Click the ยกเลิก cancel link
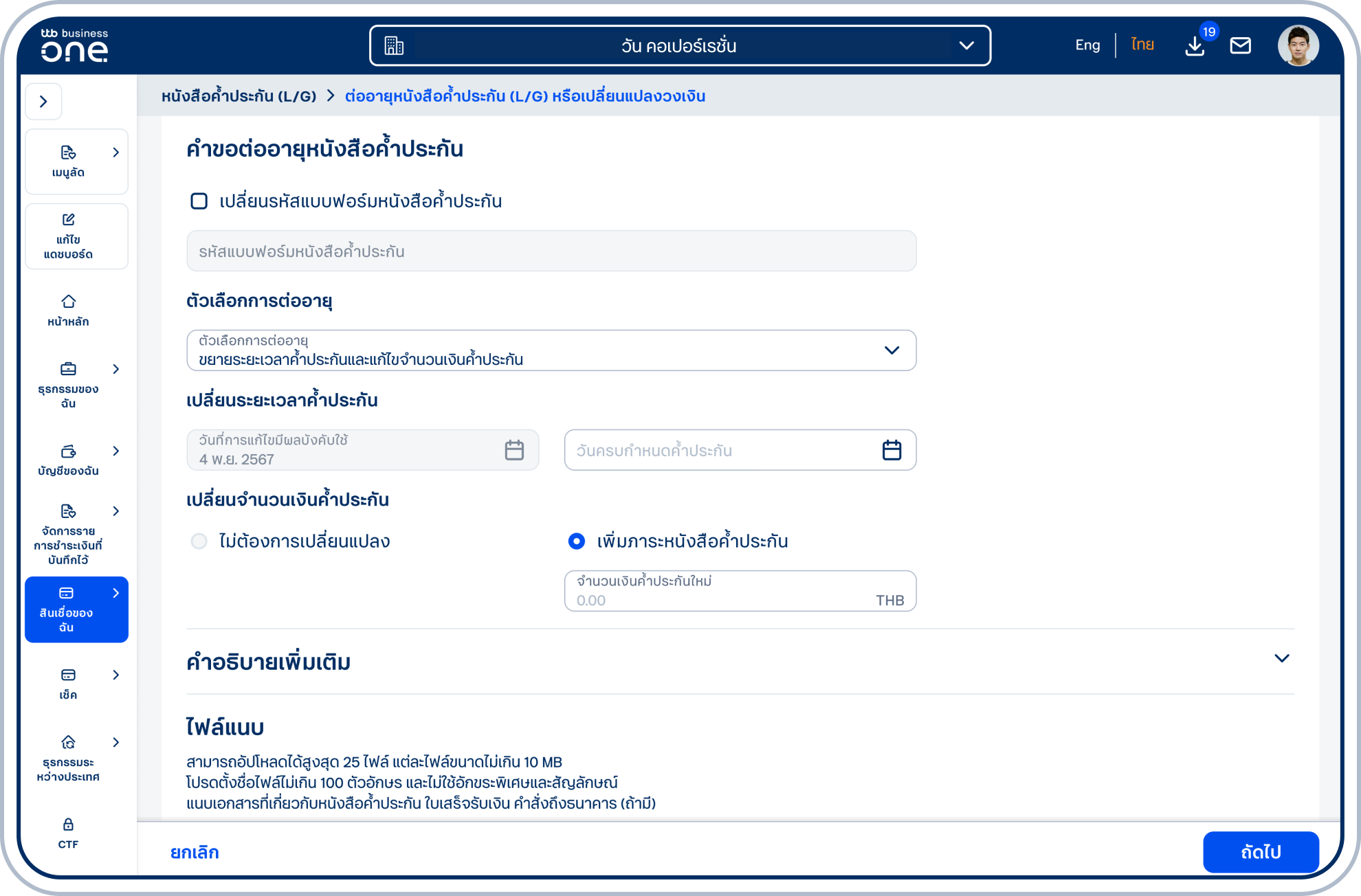The height and width of the screenshot is (896, 1361). tap(194, 852)
